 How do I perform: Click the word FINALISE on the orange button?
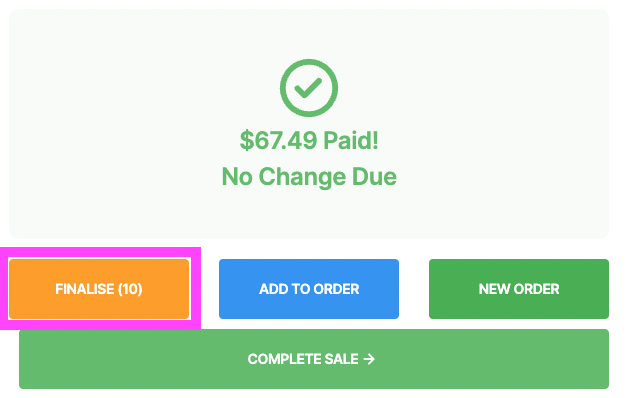coord(85,289)
